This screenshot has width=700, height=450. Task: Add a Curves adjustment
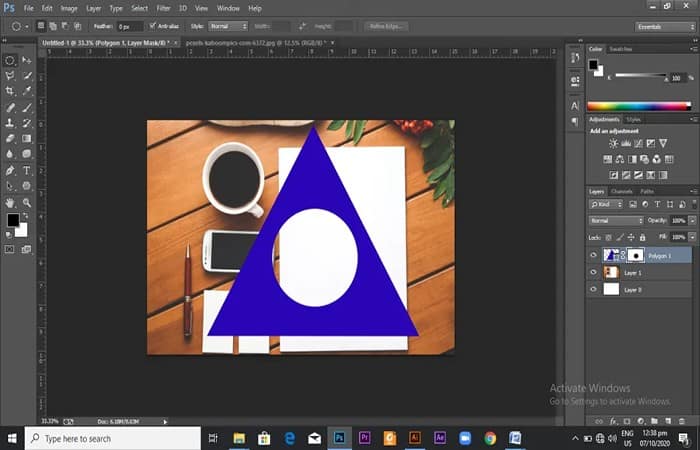[638, 143]
